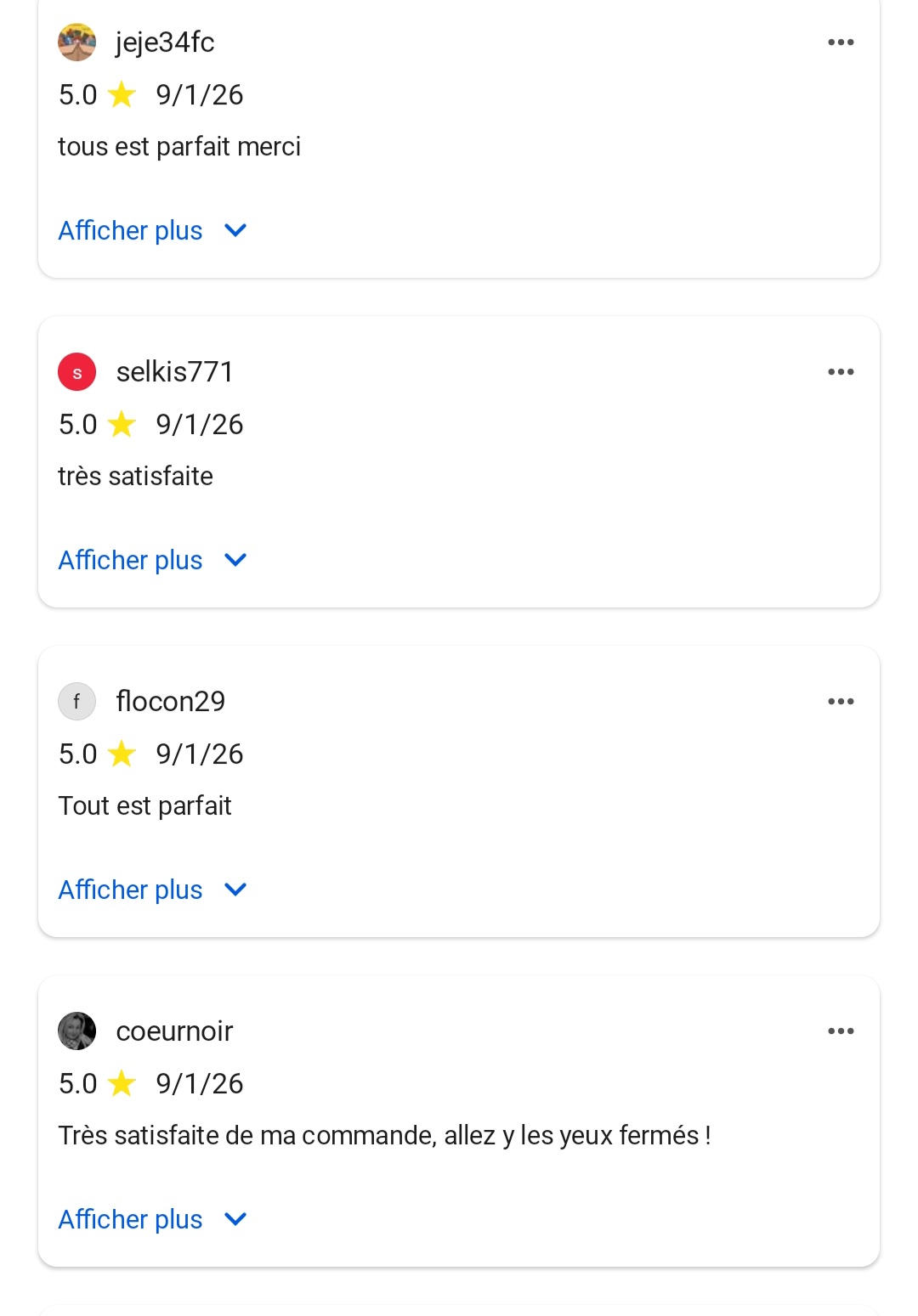Image resolution: width=918 pixels, height=1316 pixels.
Task: Expand jeje34fc's review with Afficher plus chevron
Action: pyautogui.click(x=235, y=230)
